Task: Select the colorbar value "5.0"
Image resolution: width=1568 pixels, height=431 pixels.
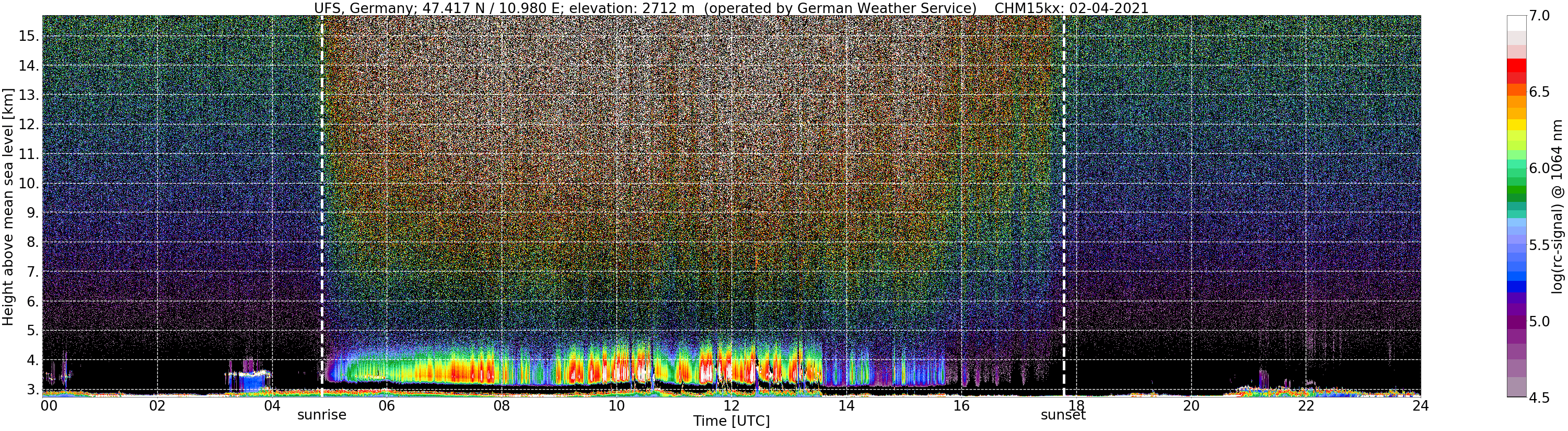Action: point(1538,321)
